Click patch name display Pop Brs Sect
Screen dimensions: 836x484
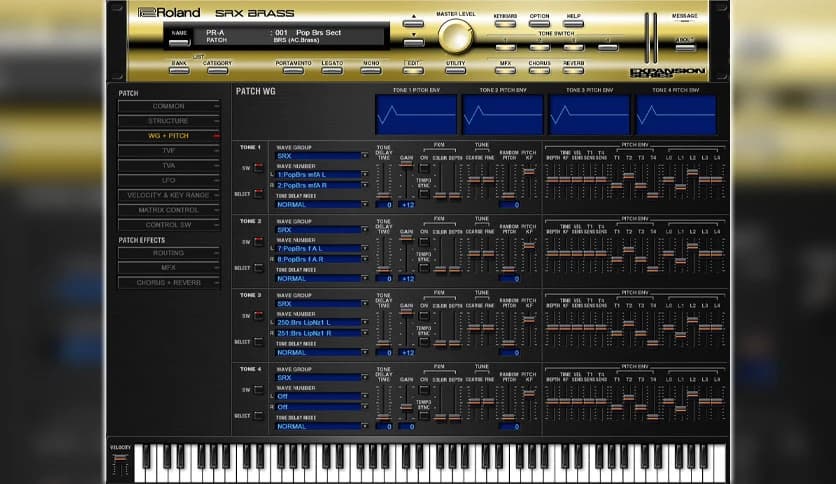pyautogui.click(x=318, y=33)
